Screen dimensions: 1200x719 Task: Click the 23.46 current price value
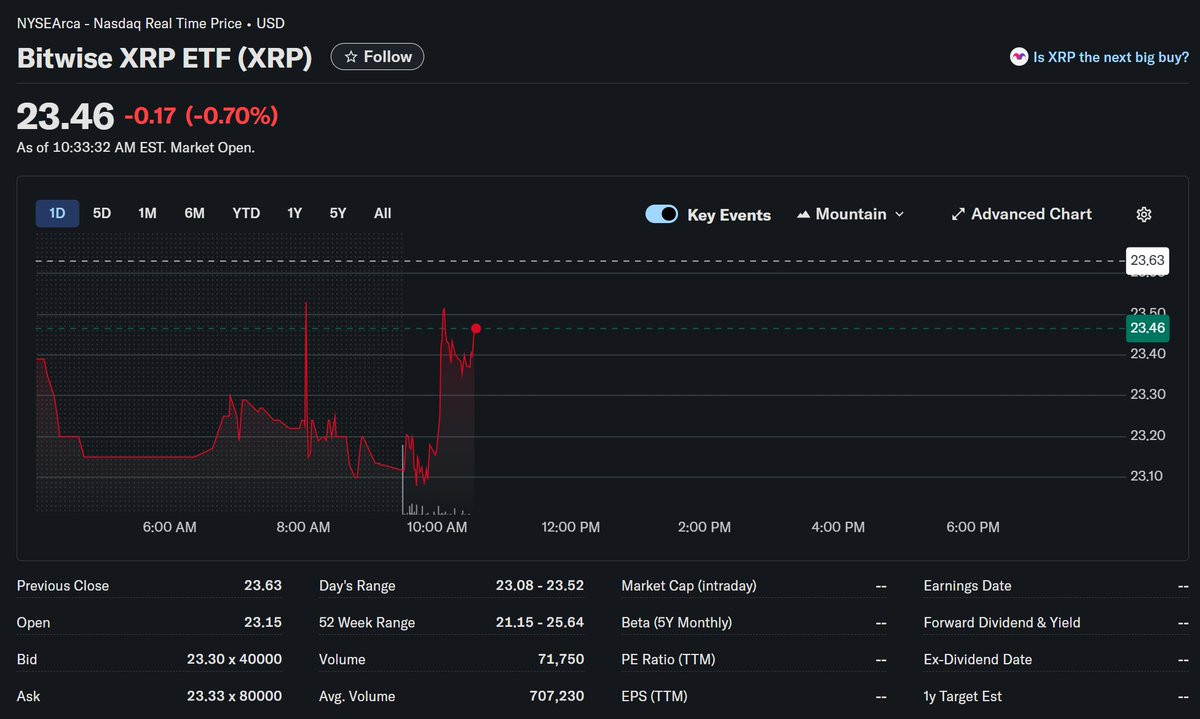(66, 116)
